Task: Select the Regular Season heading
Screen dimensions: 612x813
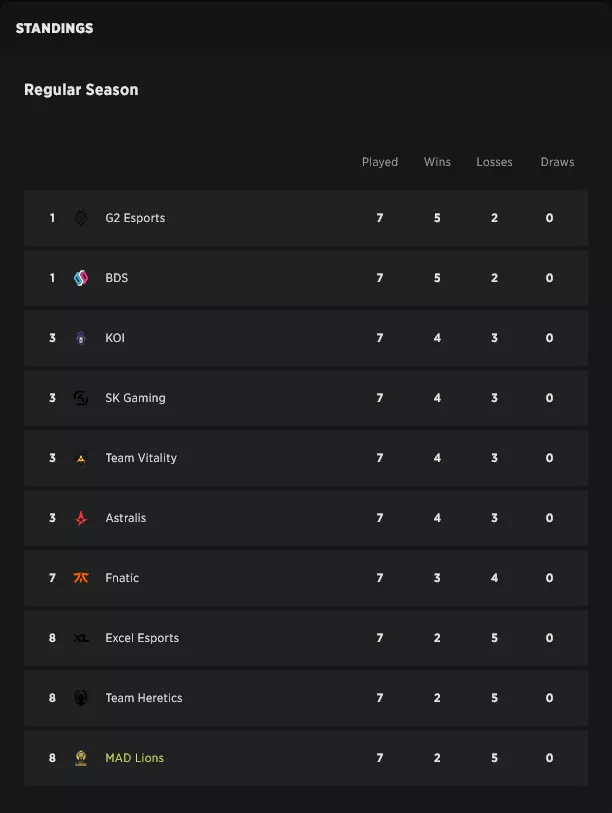Action: pos(81,89)
